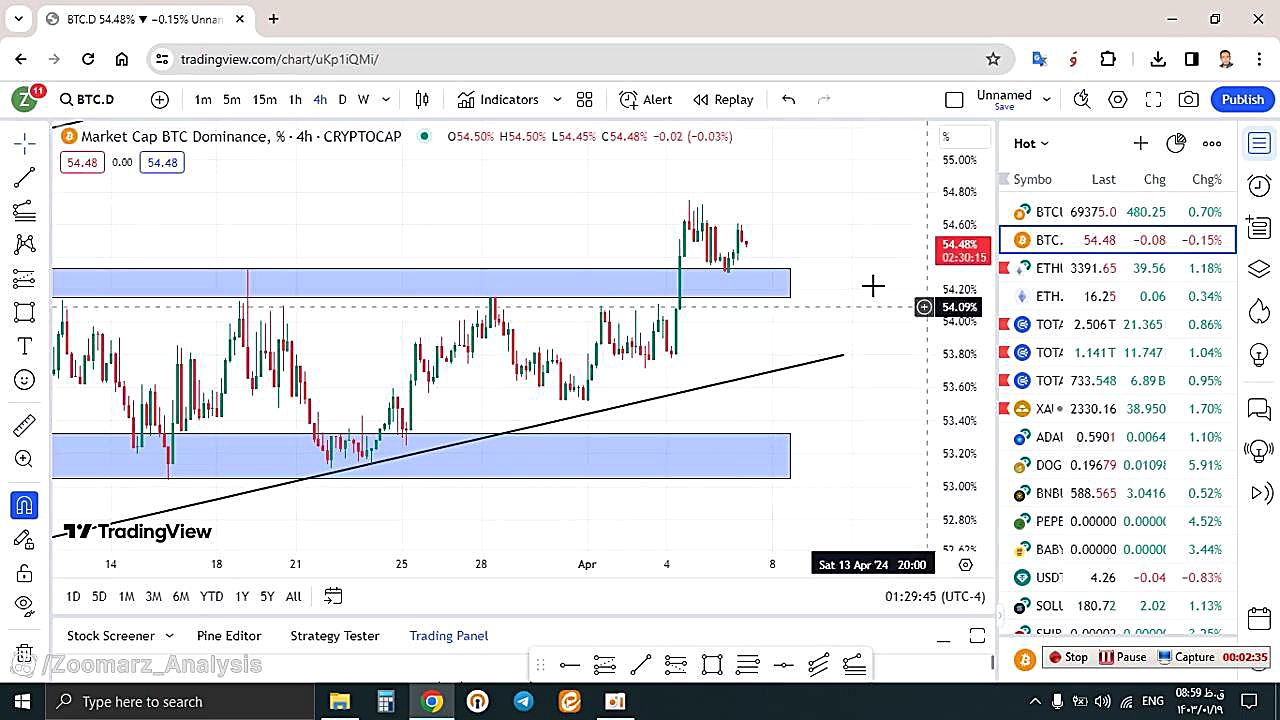Open forecasting and measurement tools
The image size is (1280, 720).
tap(25, 278)
